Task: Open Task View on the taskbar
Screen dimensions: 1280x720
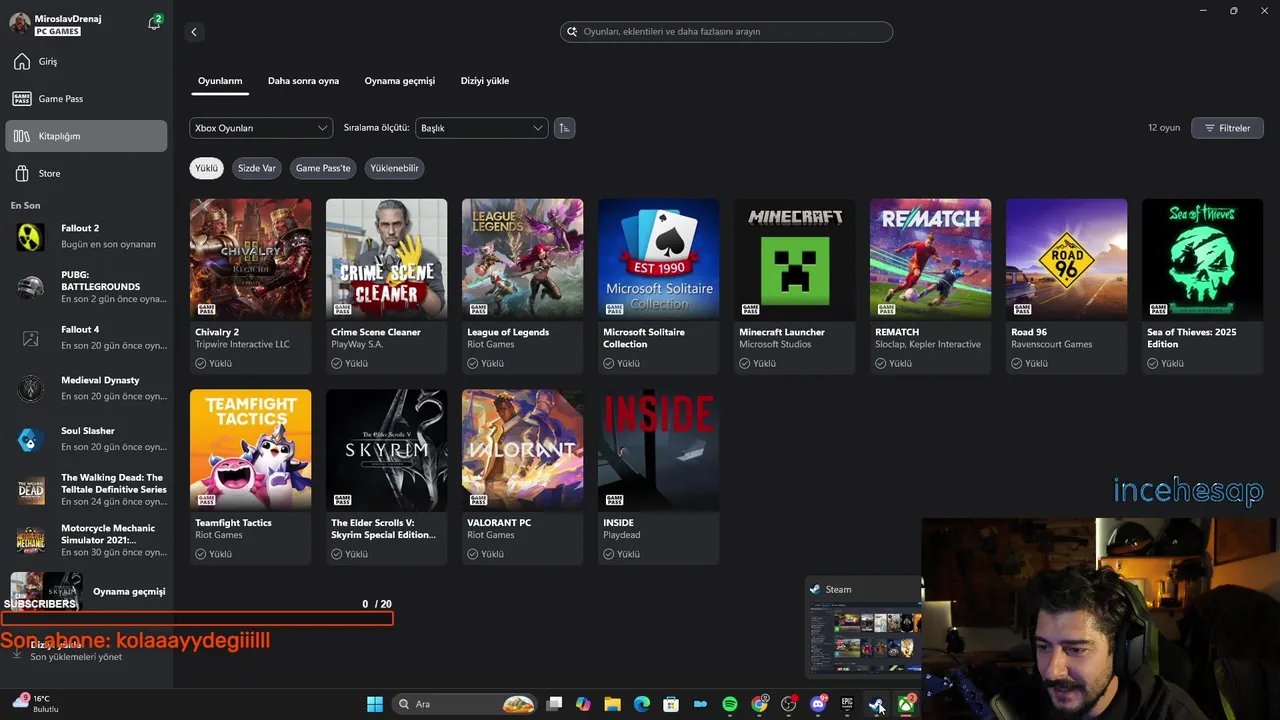Action: [555, 704]
